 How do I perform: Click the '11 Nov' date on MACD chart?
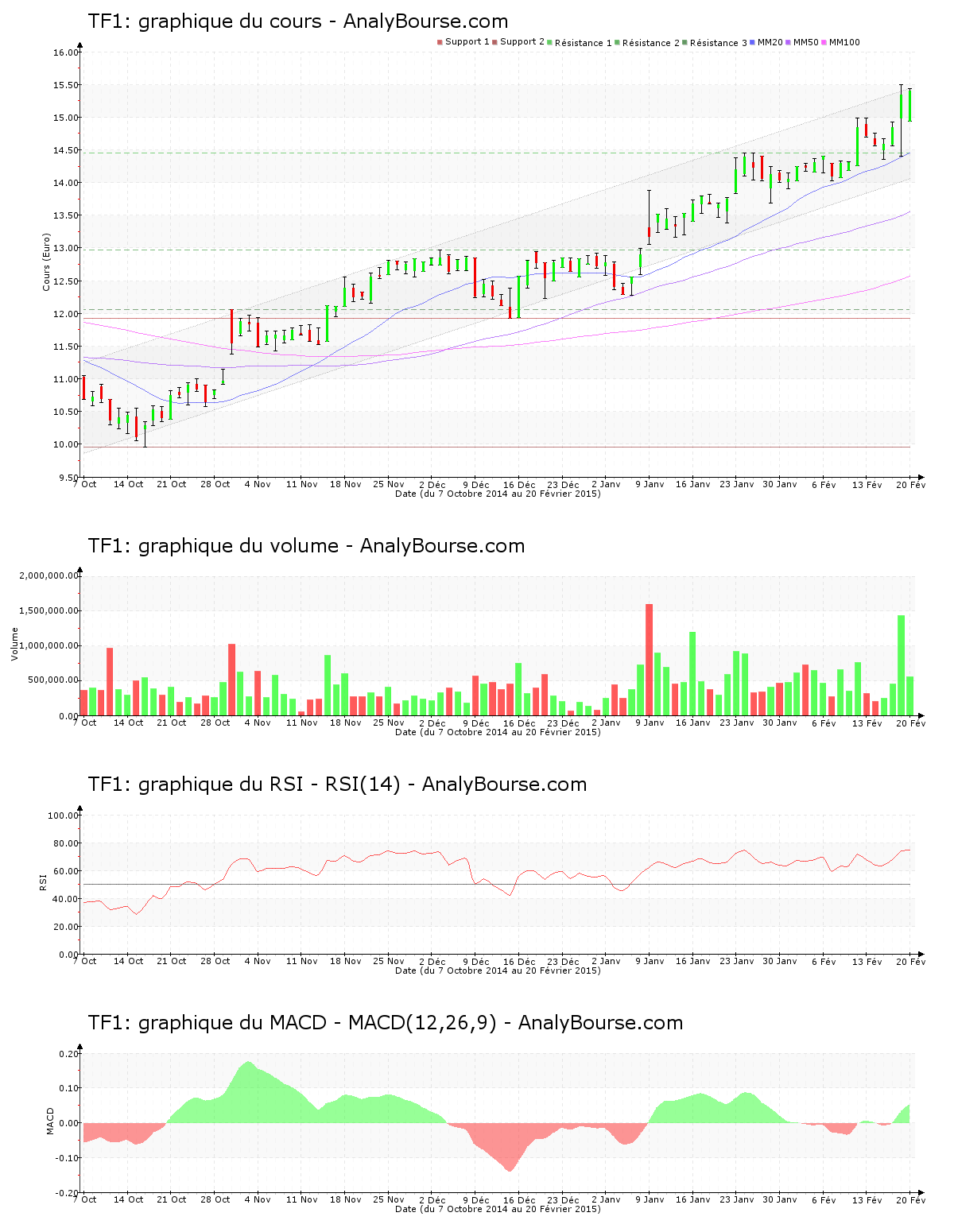302,1199
